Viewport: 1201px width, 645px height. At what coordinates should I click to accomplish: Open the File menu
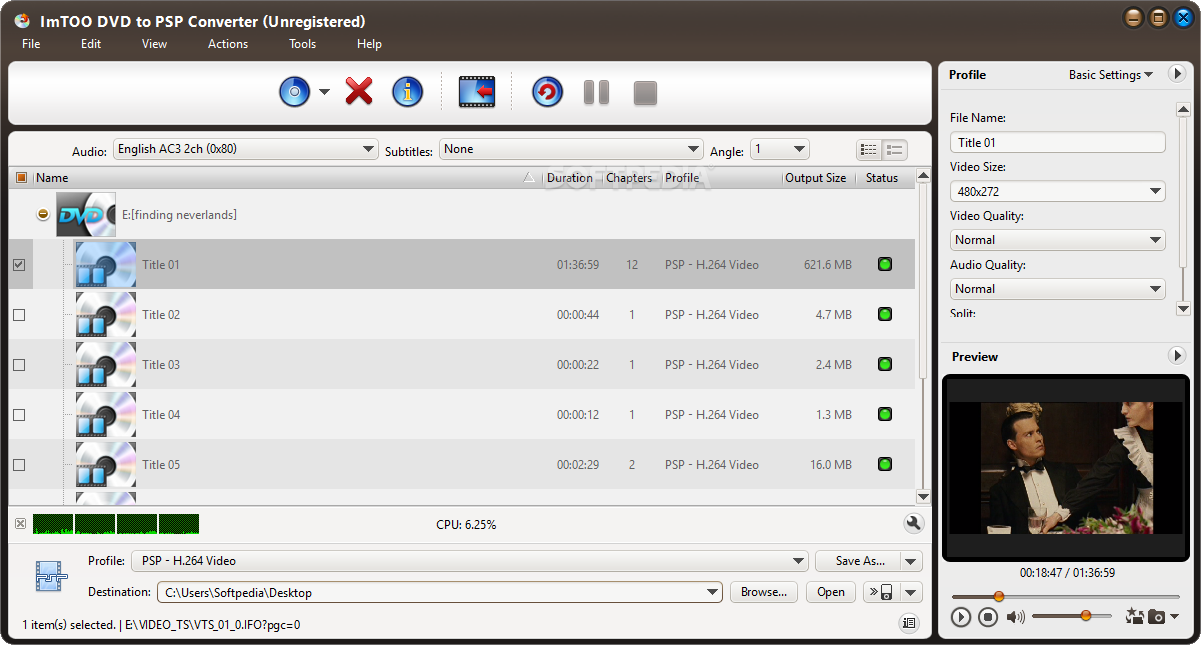click(31, 44)
